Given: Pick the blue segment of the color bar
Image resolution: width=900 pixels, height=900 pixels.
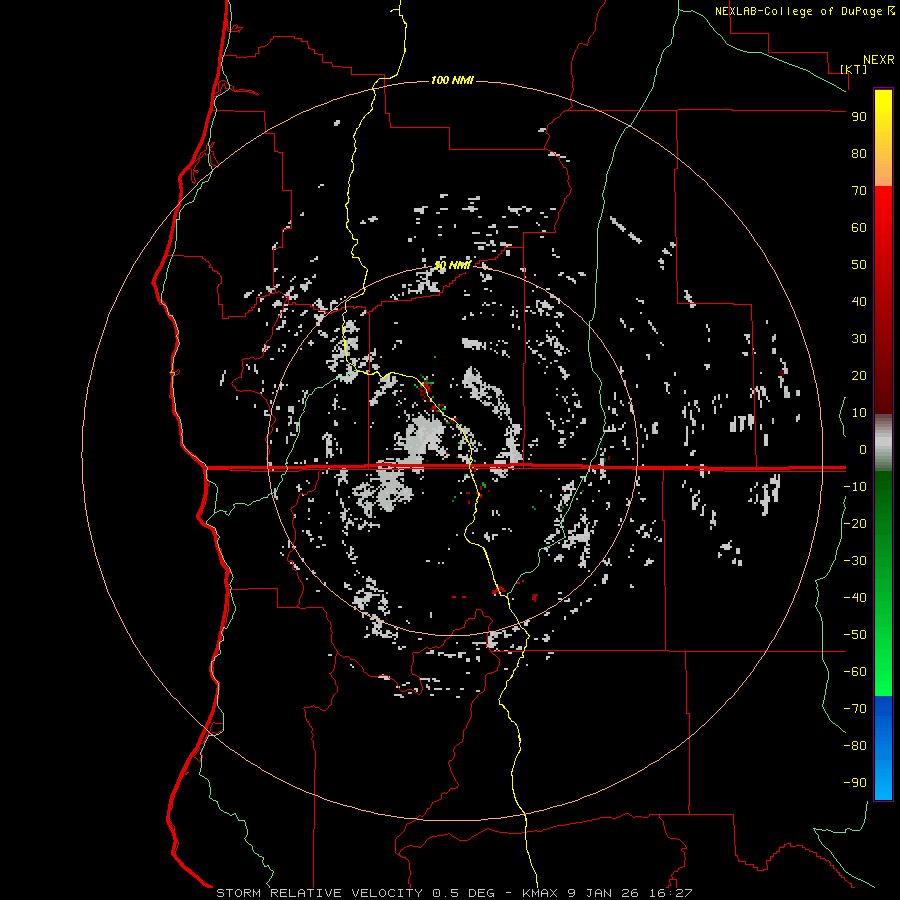Looking at the screenshot, I should pyautogui.click(x=883, y=748).
